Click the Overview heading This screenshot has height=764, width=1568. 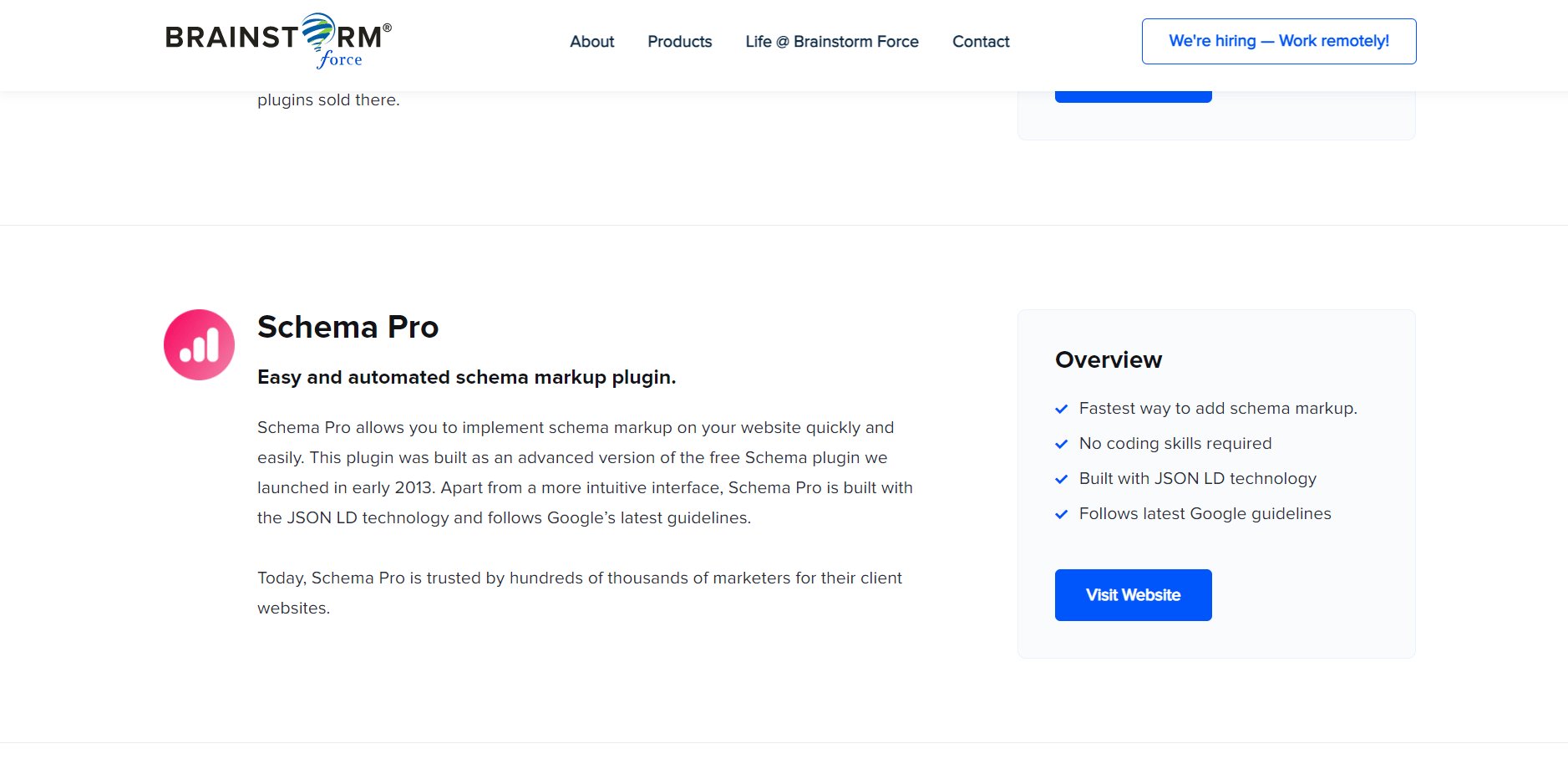click(x=1109, y=359)
